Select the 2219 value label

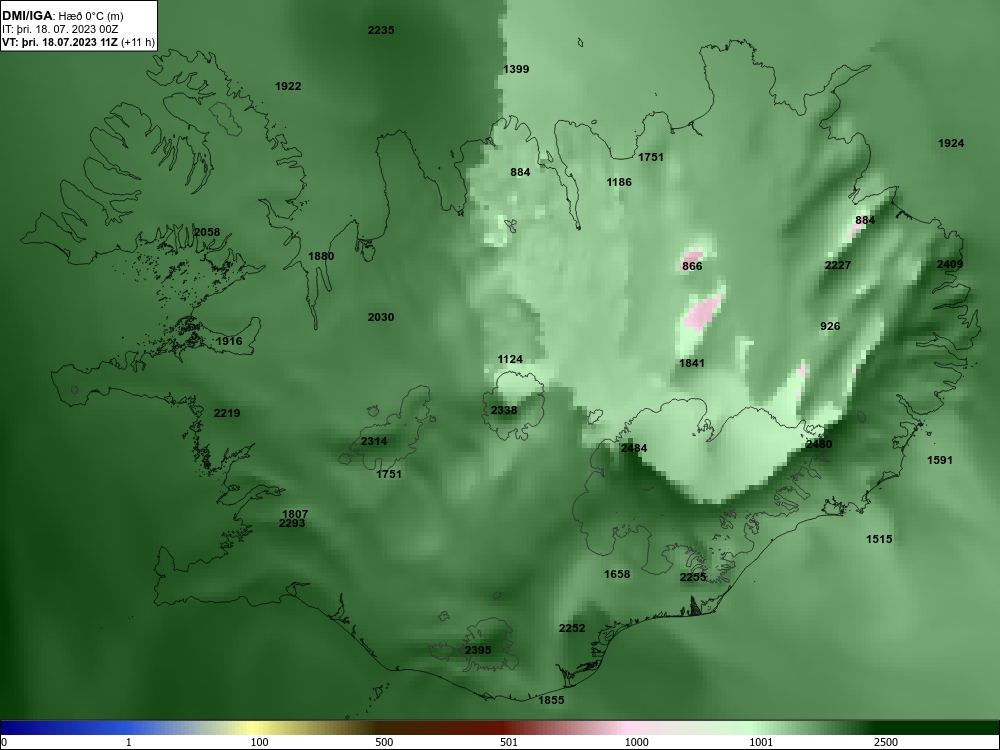click(x=227, y=413)
